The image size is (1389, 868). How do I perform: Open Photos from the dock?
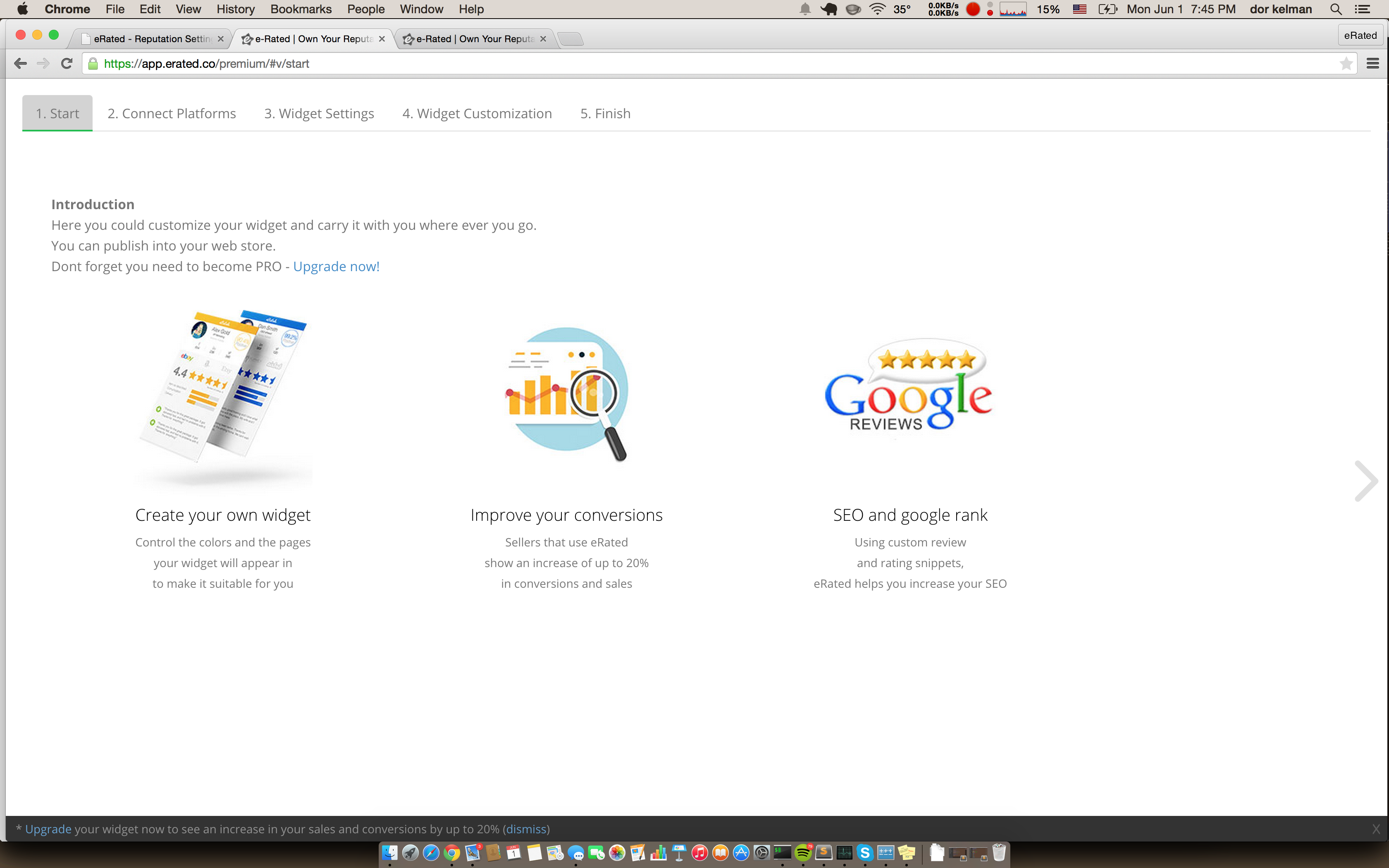point(617,853)
